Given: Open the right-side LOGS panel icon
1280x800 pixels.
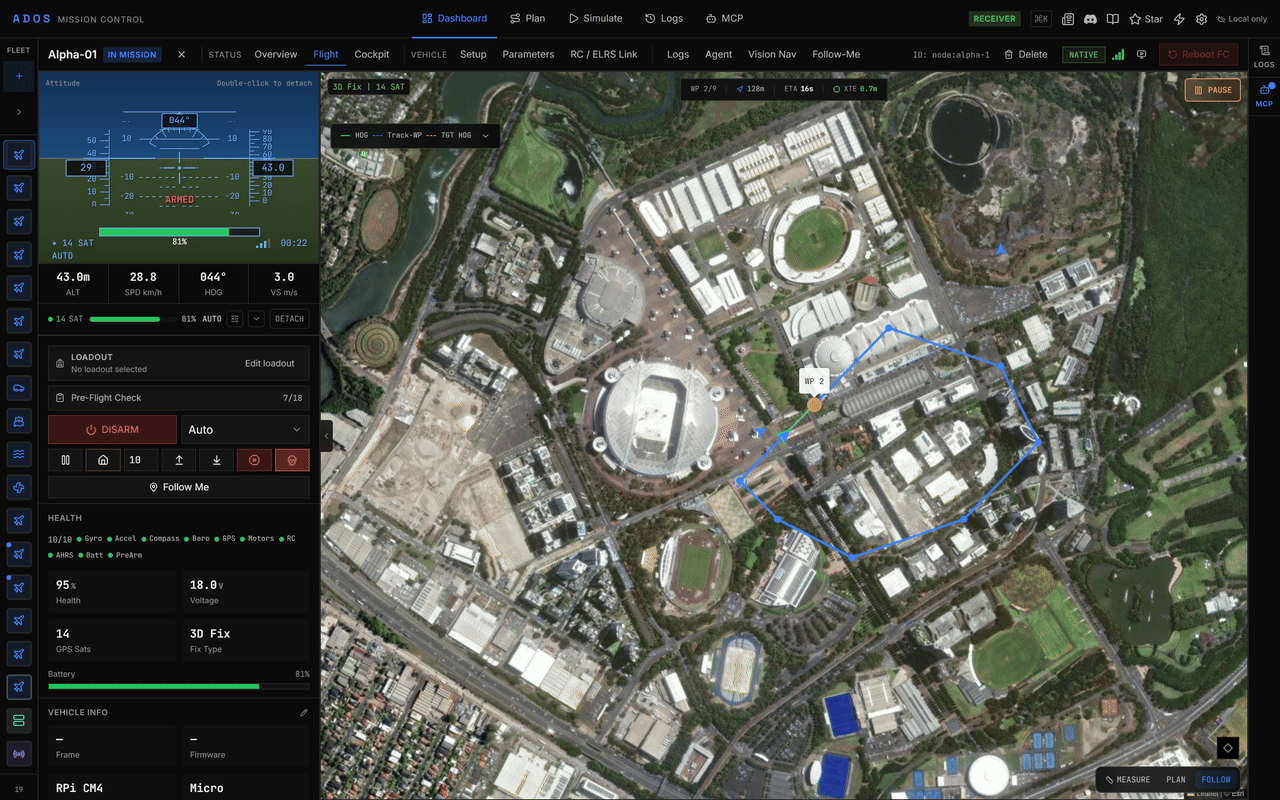Looking at the screenshot, I should tap(1264, 55).
